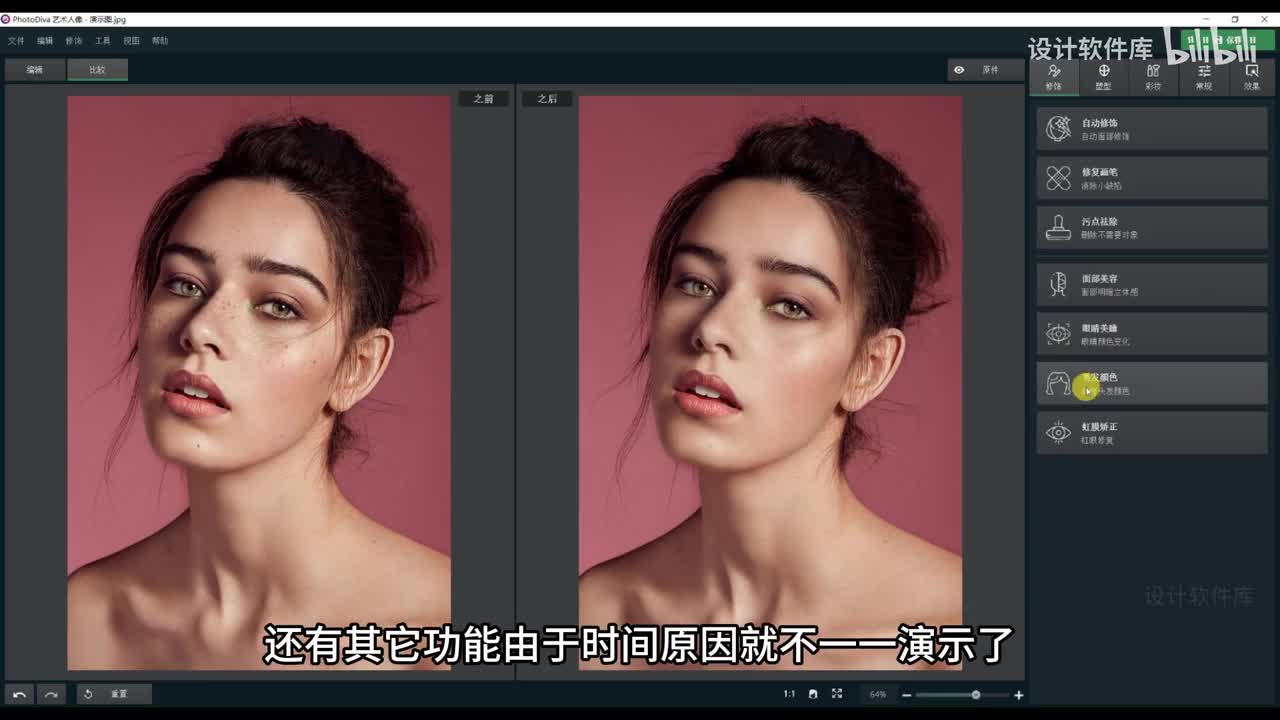The image size is (1280, 720).
Task: Click the fit-to-screen expand icon
Action: click(x=837, y=694)
